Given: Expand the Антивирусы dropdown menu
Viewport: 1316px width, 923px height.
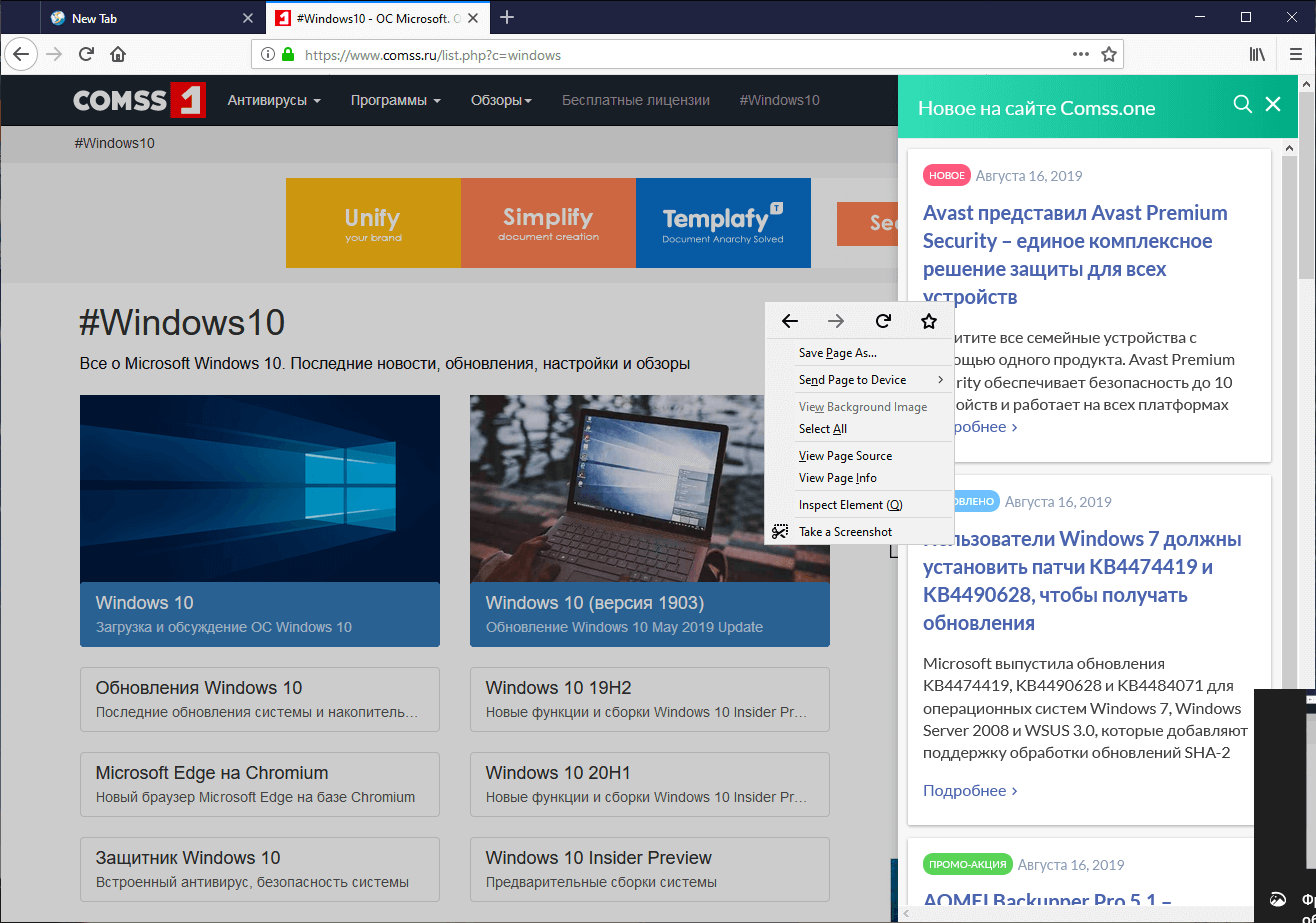Looking at the screenshot, I should click(x=274, y=100).
